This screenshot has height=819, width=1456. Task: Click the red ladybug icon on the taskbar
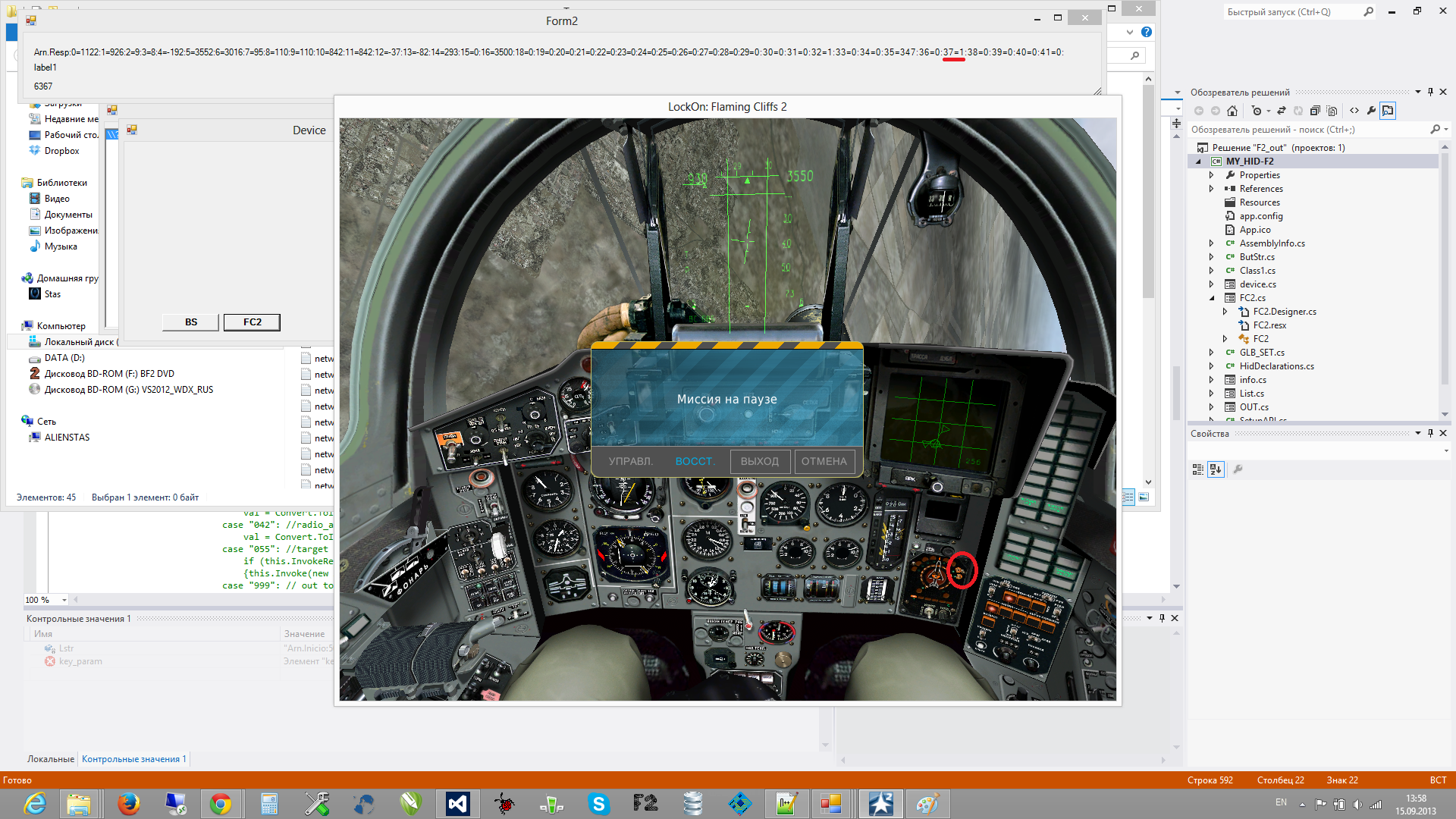click(x=504, y=804)
